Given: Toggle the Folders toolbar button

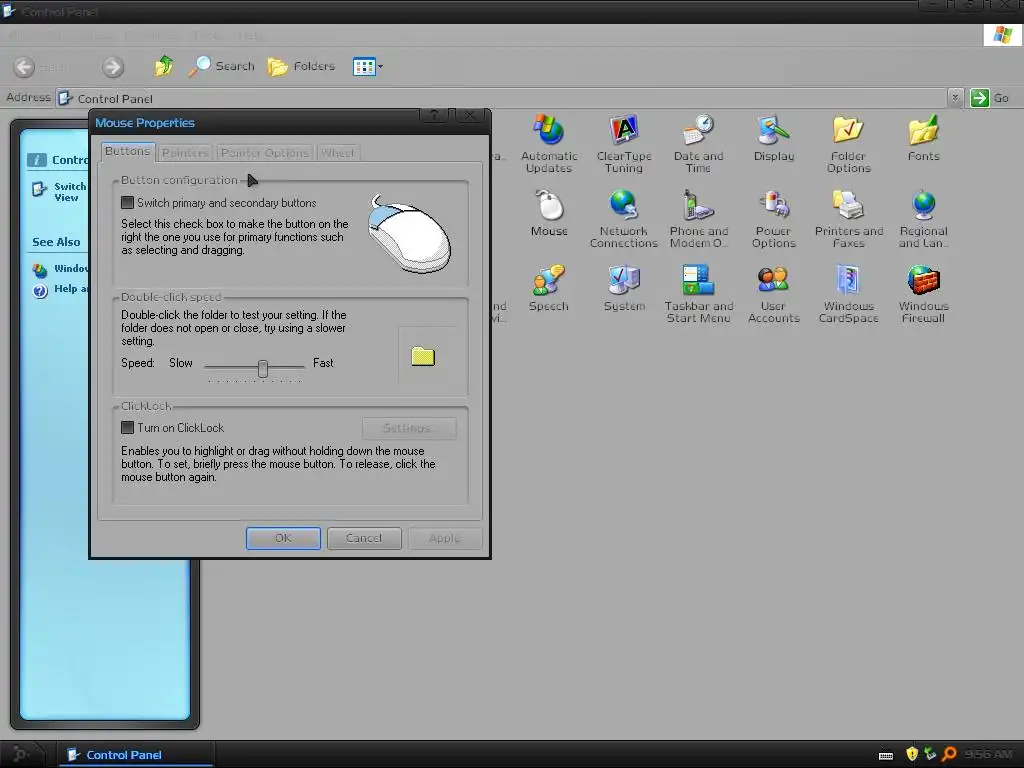Looking at the screenshot, I should tap(302, 66).
